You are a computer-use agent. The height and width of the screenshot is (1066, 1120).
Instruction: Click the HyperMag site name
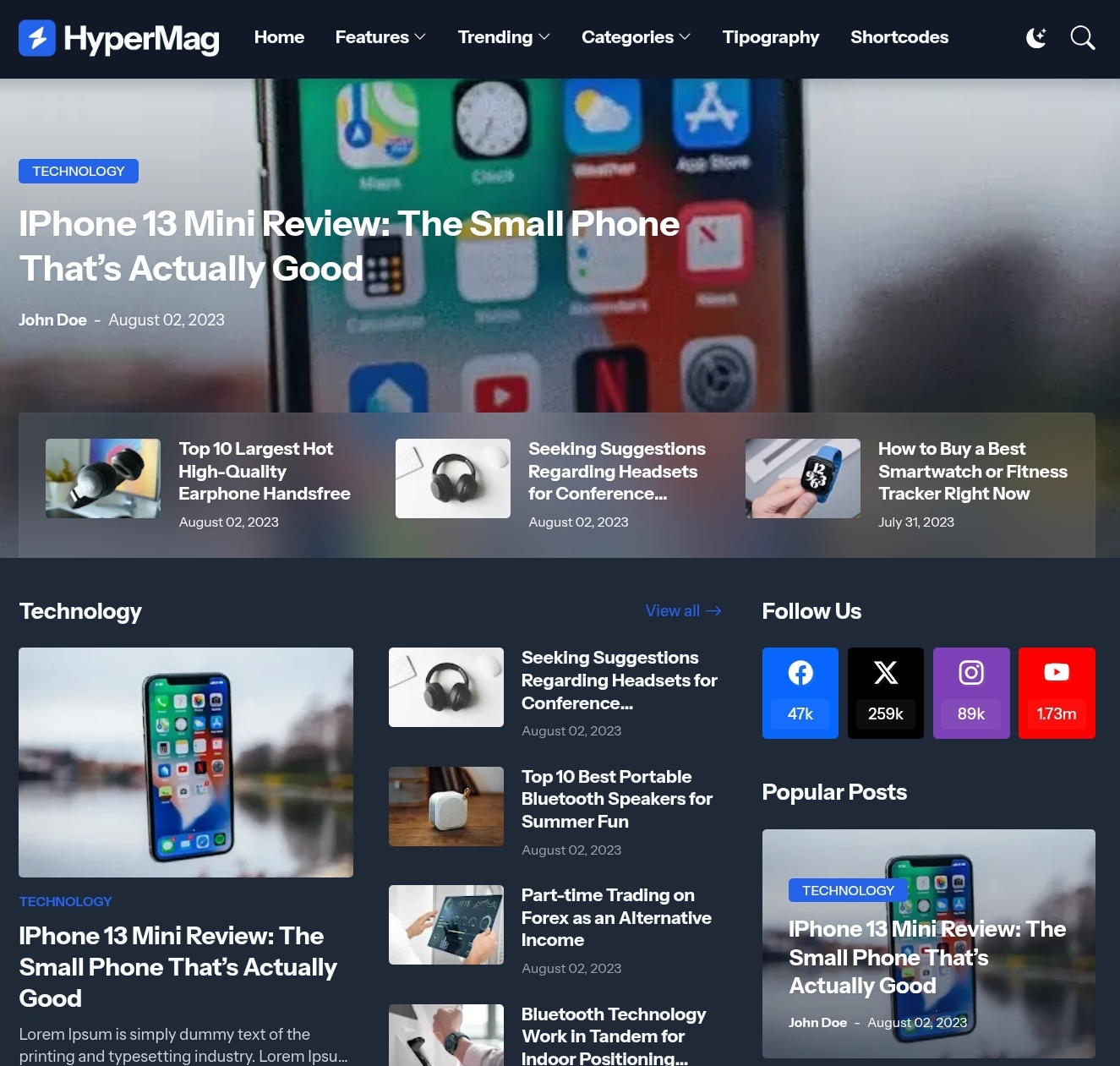pos(141,39)
